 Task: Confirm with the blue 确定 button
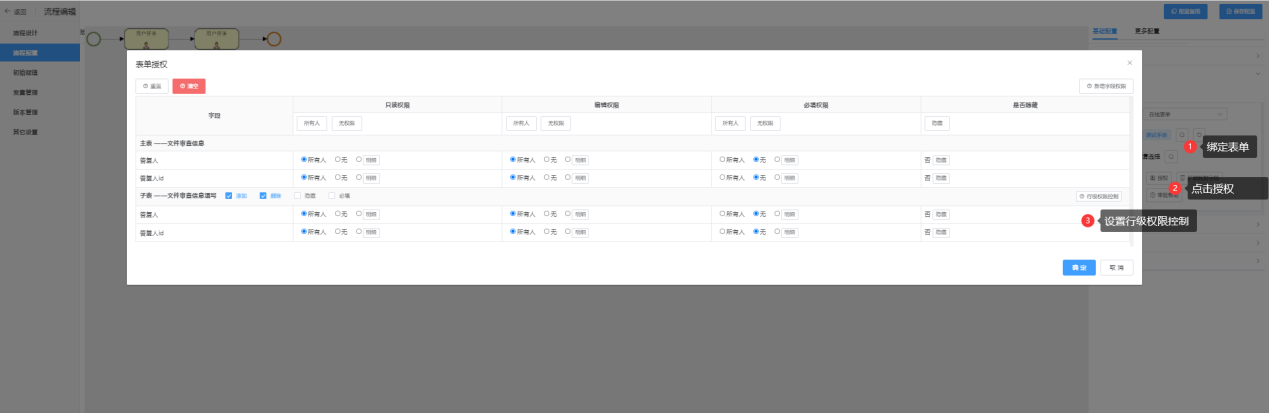[1078, 268]
